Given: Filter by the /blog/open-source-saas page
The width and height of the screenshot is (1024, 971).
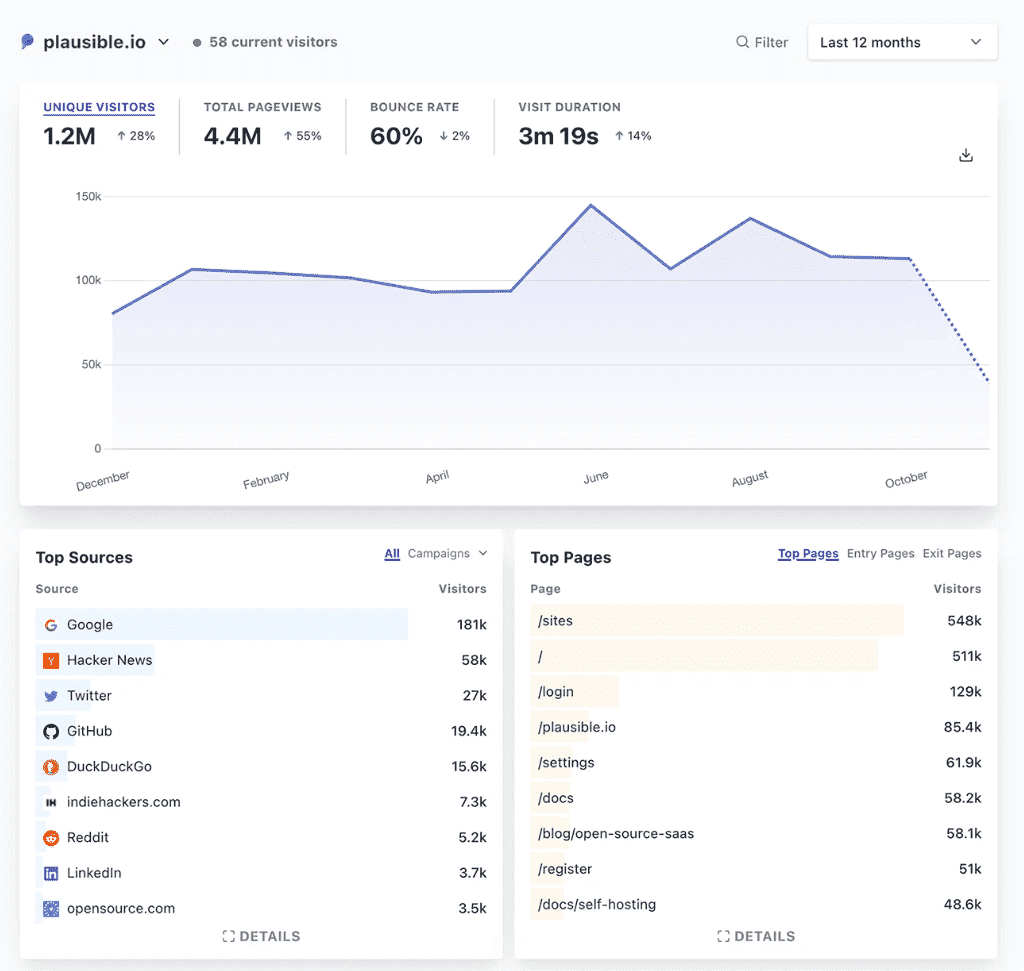Looking at the screenshot, I should coord(616,834).
